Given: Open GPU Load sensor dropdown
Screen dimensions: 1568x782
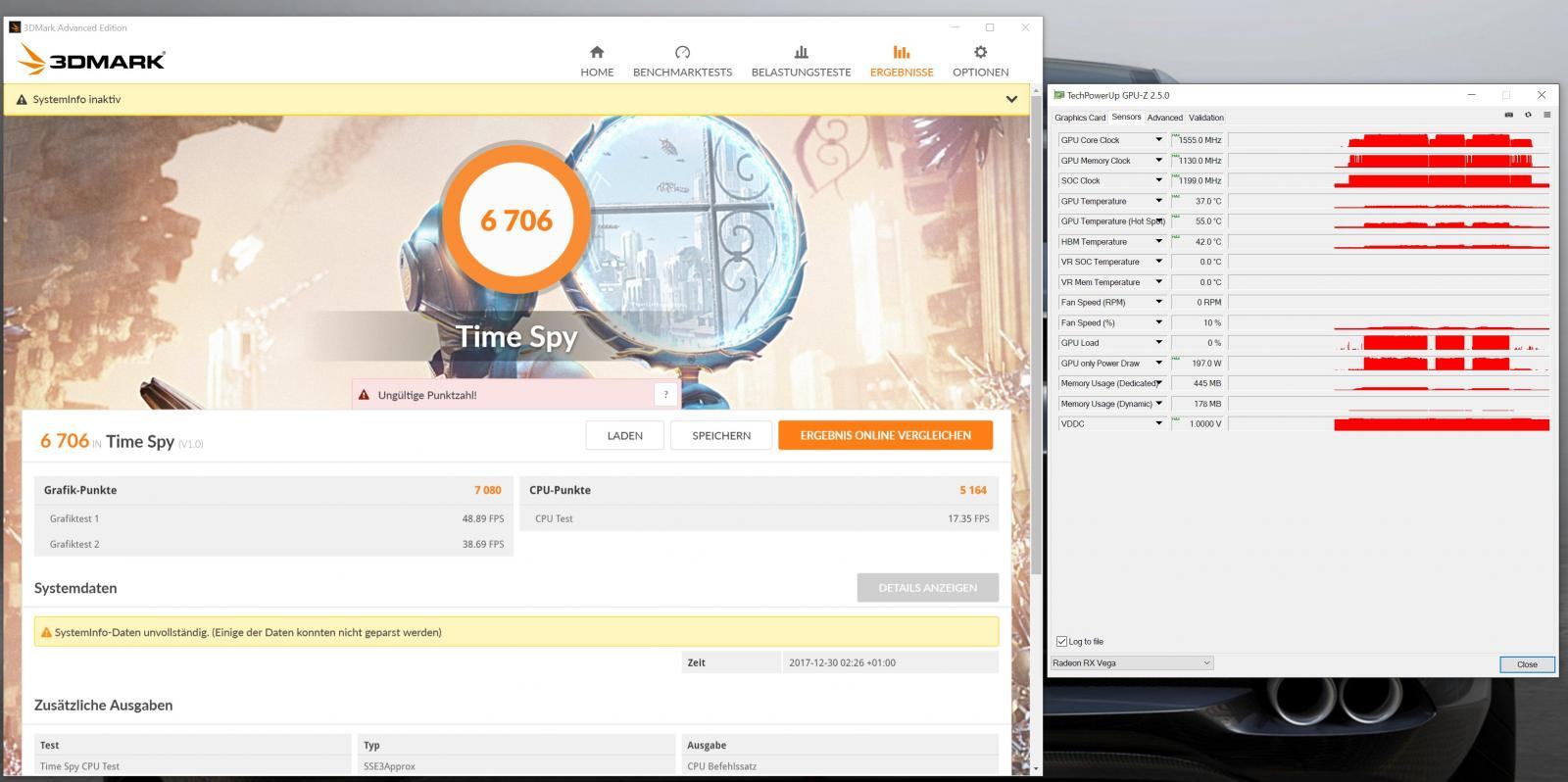Looking at the screenshot, I should coord(1158,343).
